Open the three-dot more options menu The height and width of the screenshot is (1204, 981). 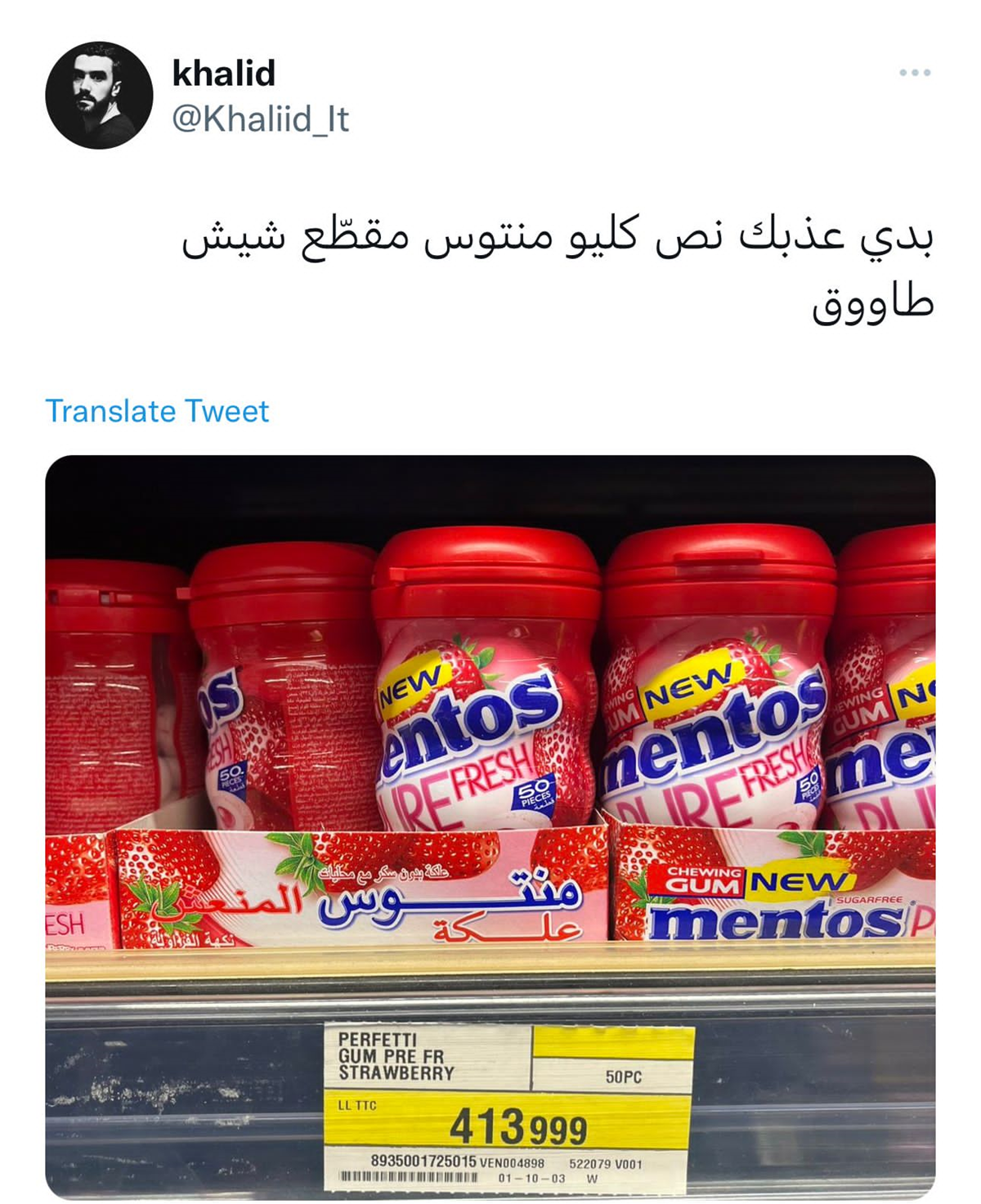pos(915,73)
